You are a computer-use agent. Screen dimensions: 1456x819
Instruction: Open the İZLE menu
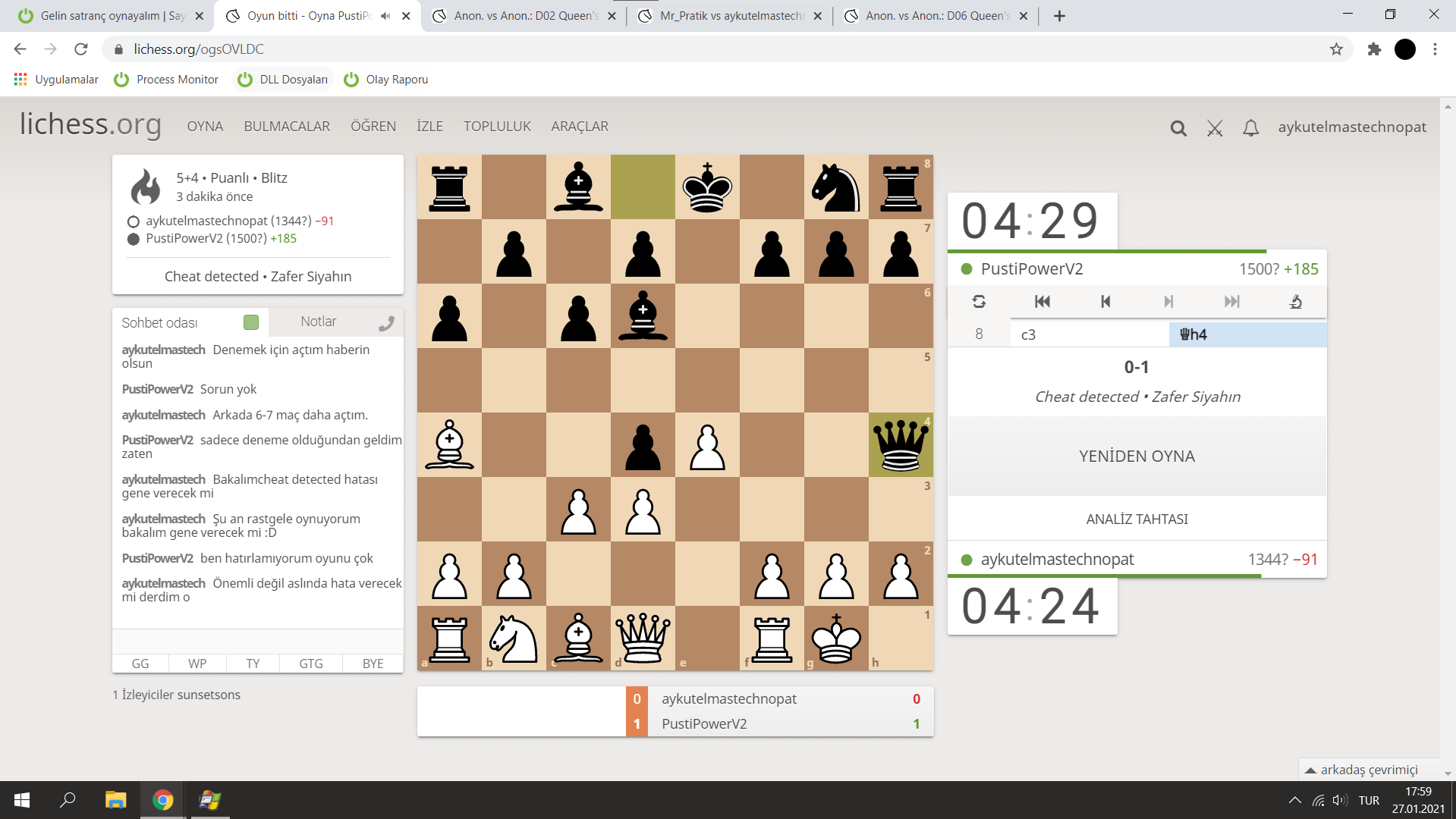(x=429, y=127)
